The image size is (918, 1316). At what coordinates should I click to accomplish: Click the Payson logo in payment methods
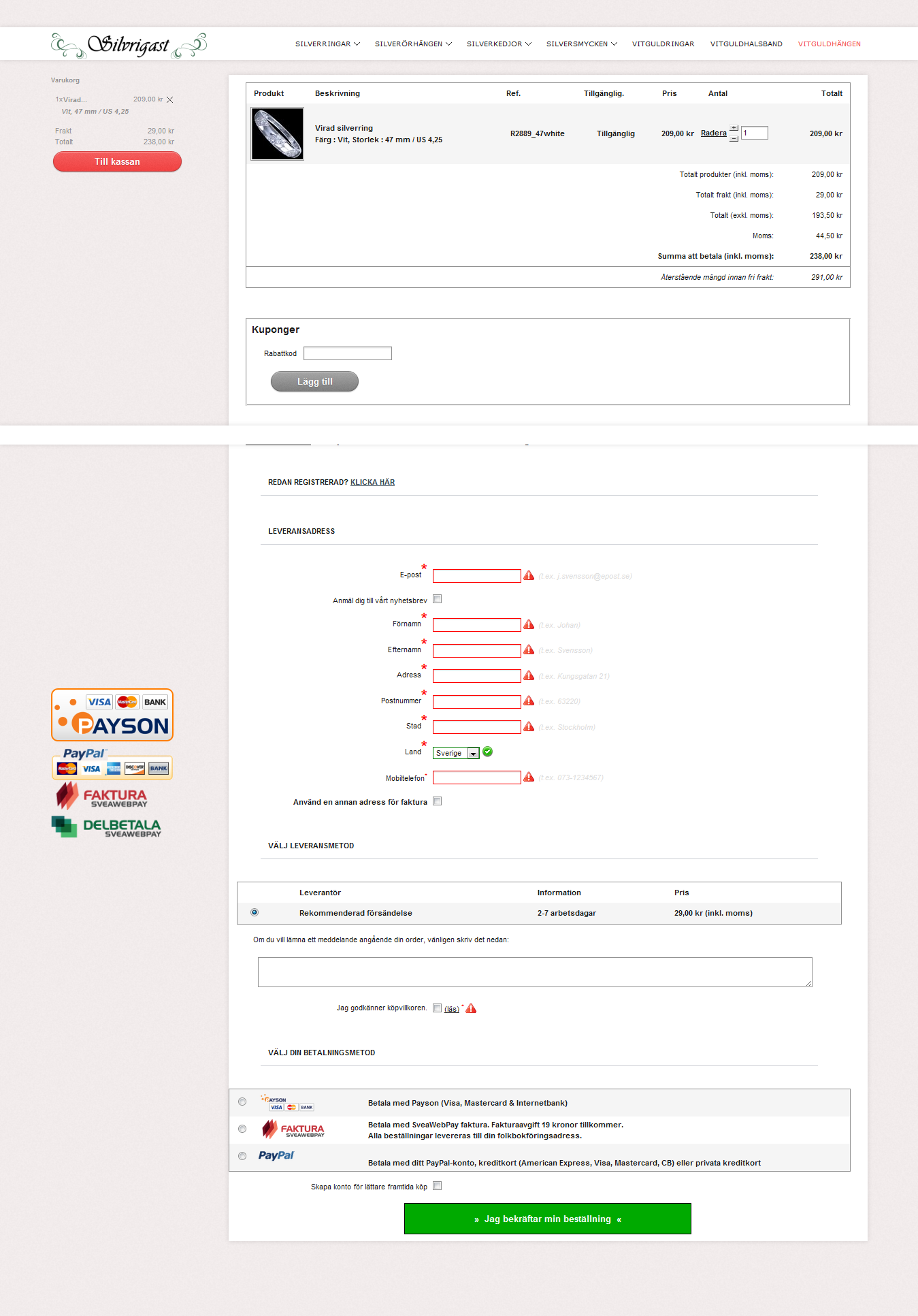tap(287, 1102)
